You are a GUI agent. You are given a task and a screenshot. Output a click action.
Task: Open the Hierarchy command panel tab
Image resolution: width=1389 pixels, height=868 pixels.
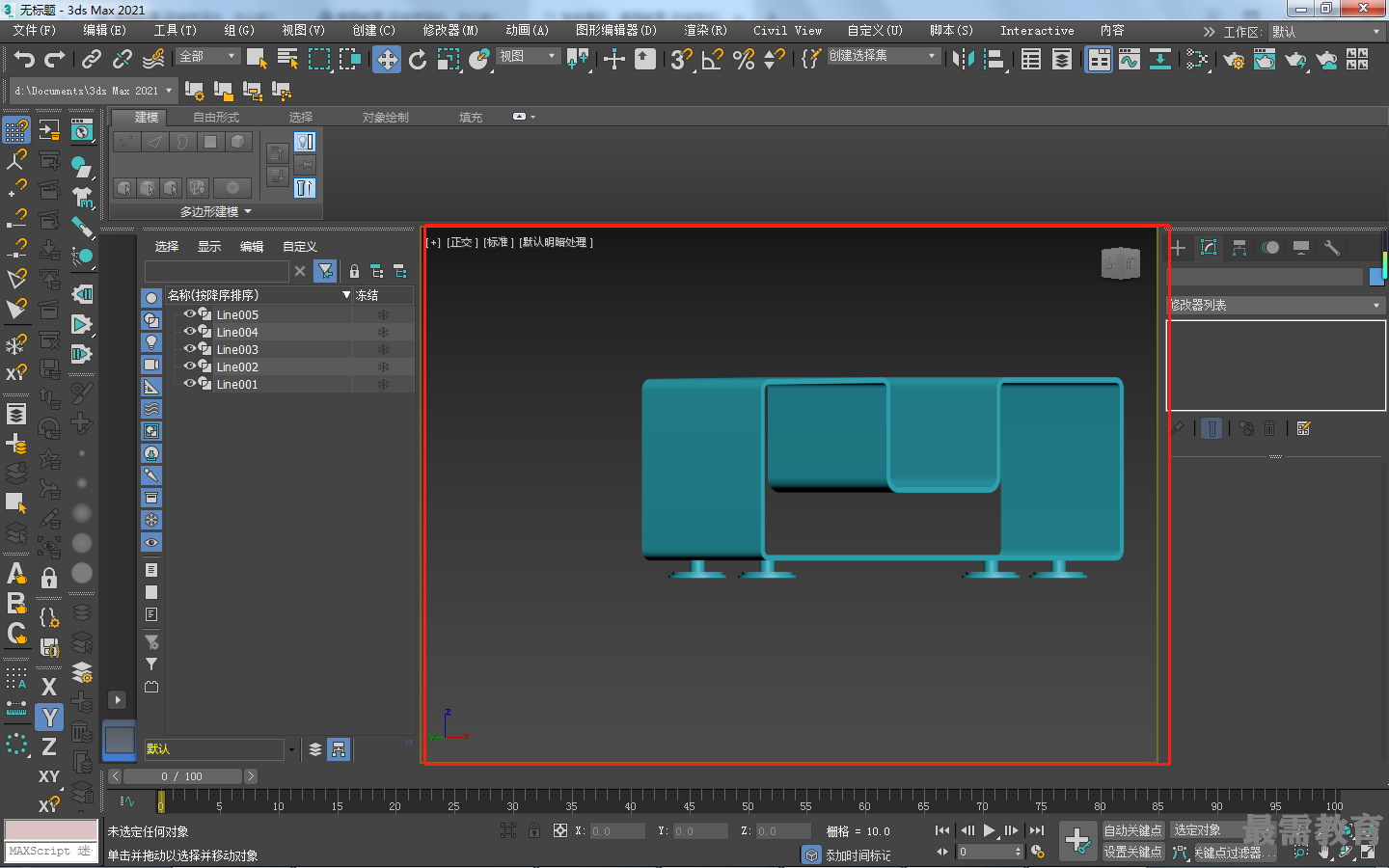point(1239,248)
